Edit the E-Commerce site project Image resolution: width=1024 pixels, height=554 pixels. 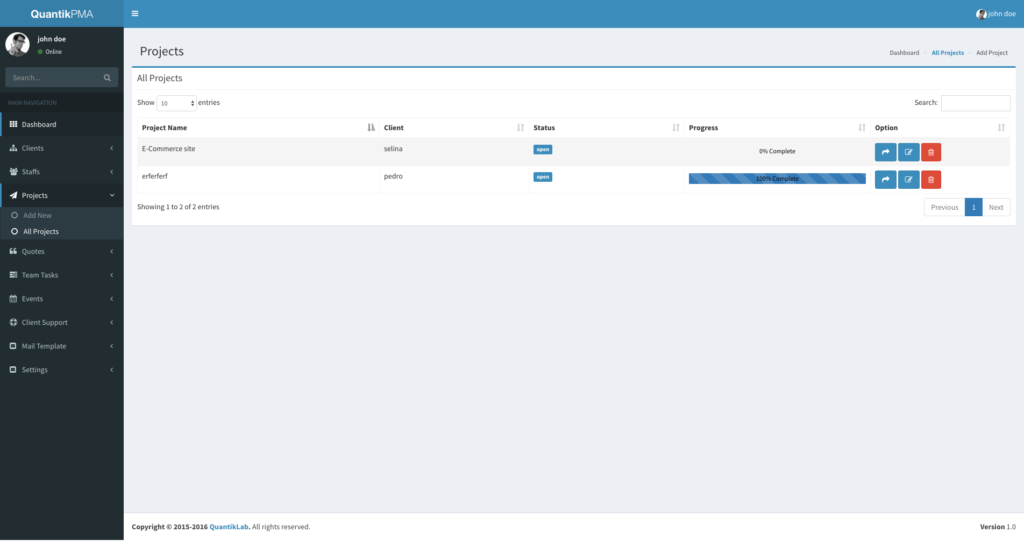(x=908, y=152)
